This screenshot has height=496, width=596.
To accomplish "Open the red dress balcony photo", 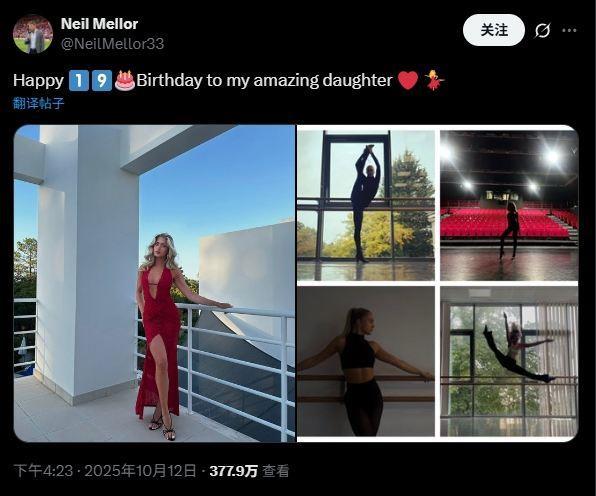I will 154,283.
